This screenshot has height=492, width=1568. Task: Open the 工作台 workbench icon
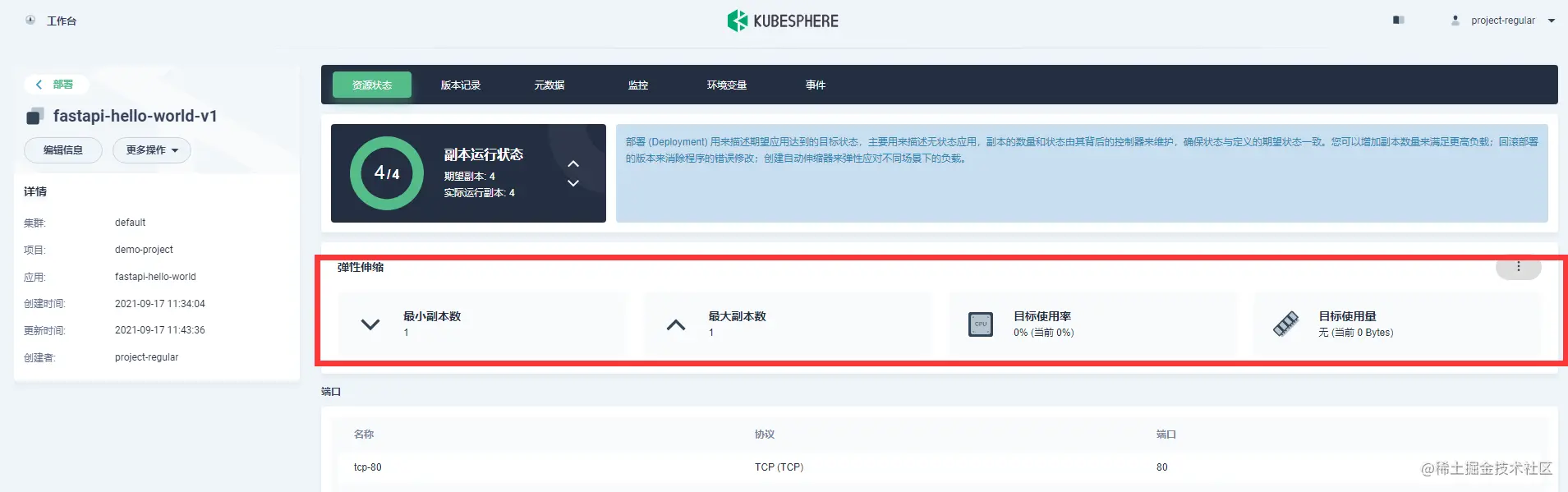tap(30, 21)
